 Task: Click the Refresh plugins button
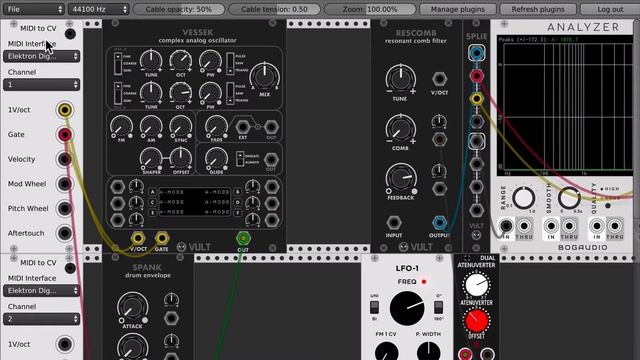coord(538,9)
